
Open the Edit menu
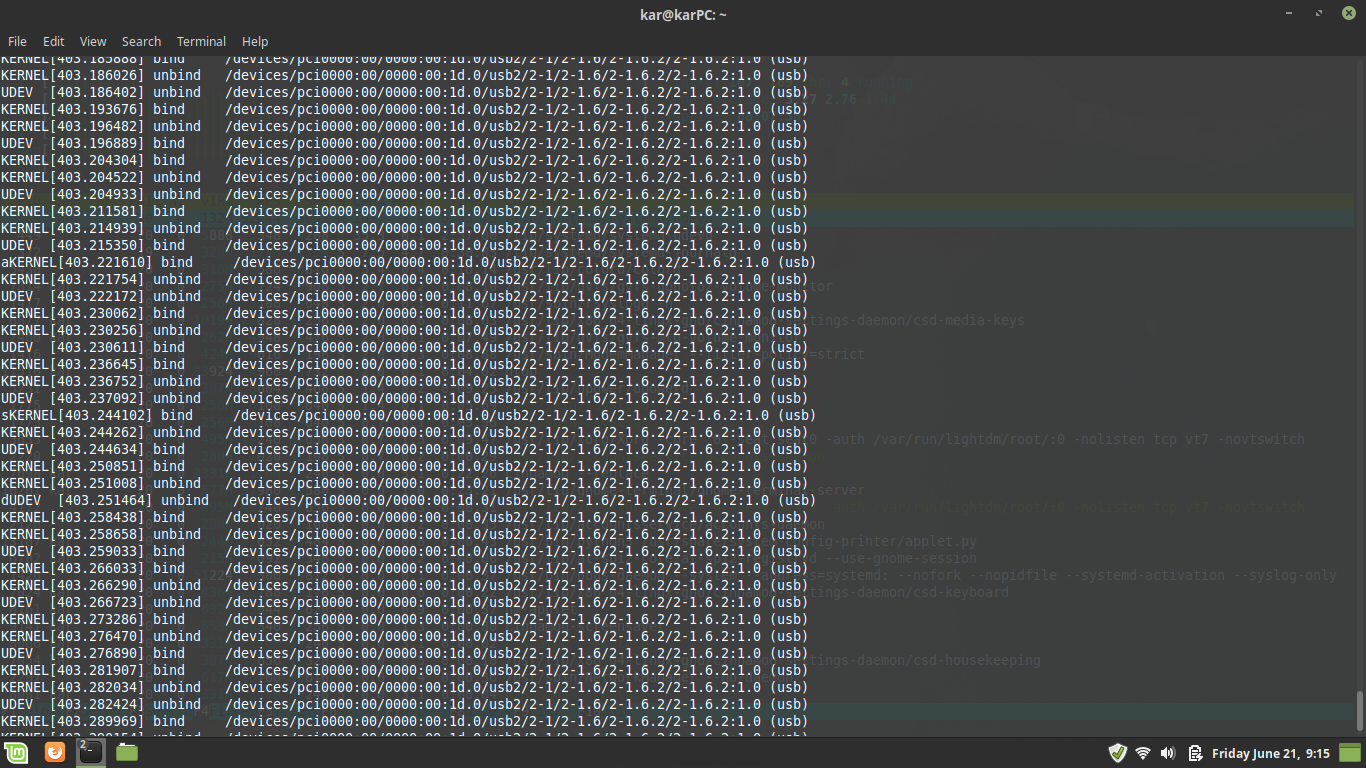click(53, 41)
